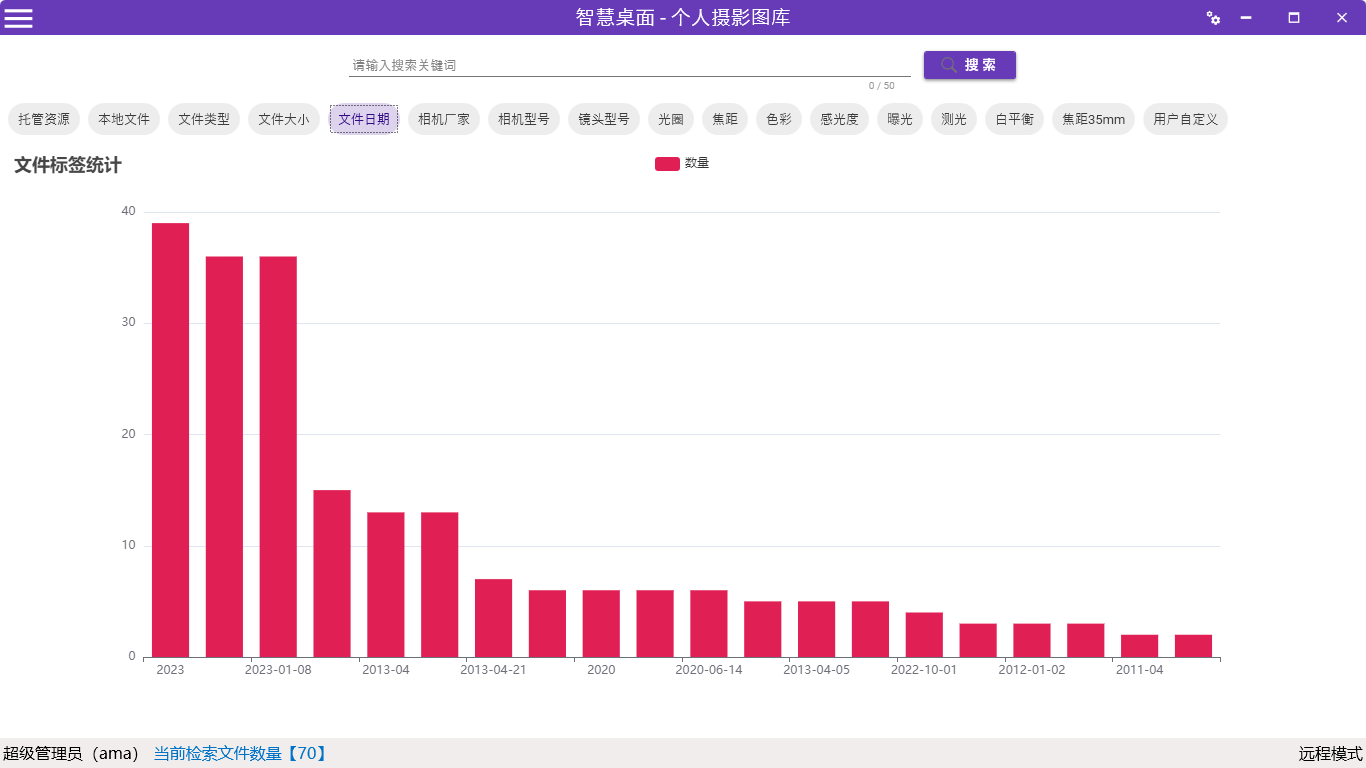The height and width of the screenshot is (768, 1366).
Task: Focus the keyword search input field
Action: click(628, 65)
